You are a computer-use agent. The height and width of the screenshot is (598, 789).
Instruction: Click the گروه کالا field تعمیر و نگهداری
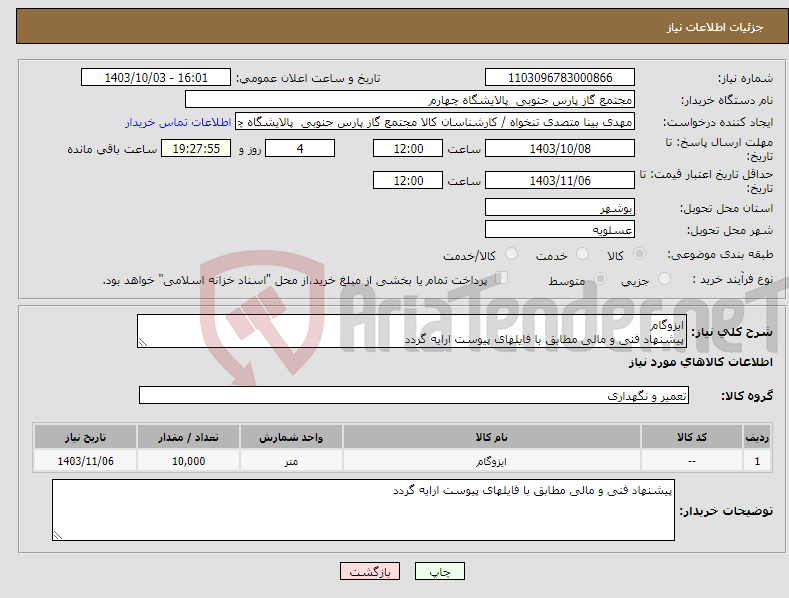pyautogui.click(x=414, y=395)
